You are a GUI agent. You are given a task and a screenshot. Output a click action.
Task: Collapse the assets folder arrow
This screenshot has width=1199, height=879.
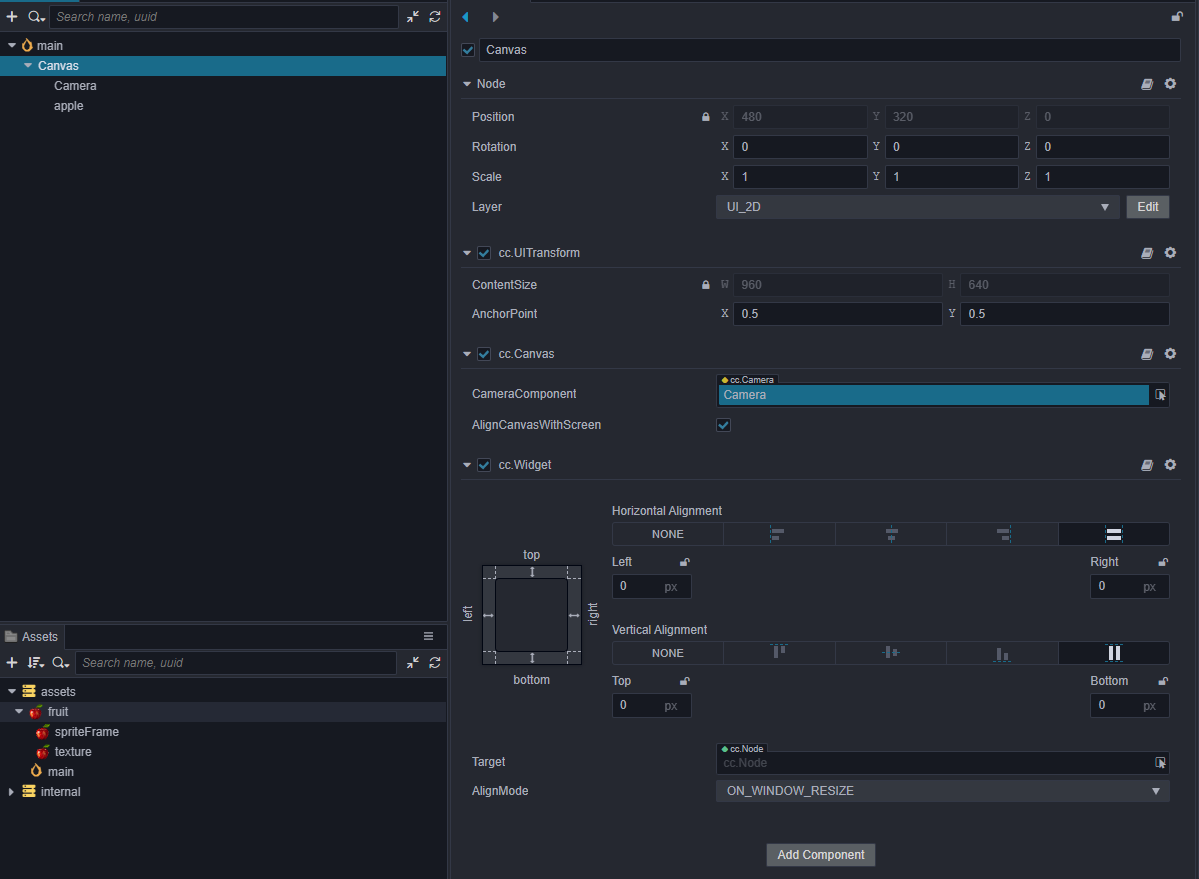[x=11, y=692]
